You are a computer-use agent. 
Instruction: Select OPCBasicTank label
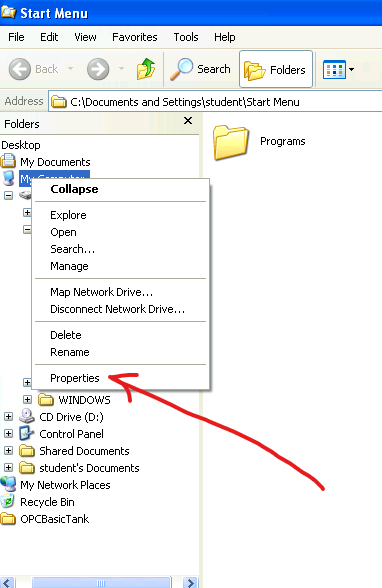(x=55, y=519)
